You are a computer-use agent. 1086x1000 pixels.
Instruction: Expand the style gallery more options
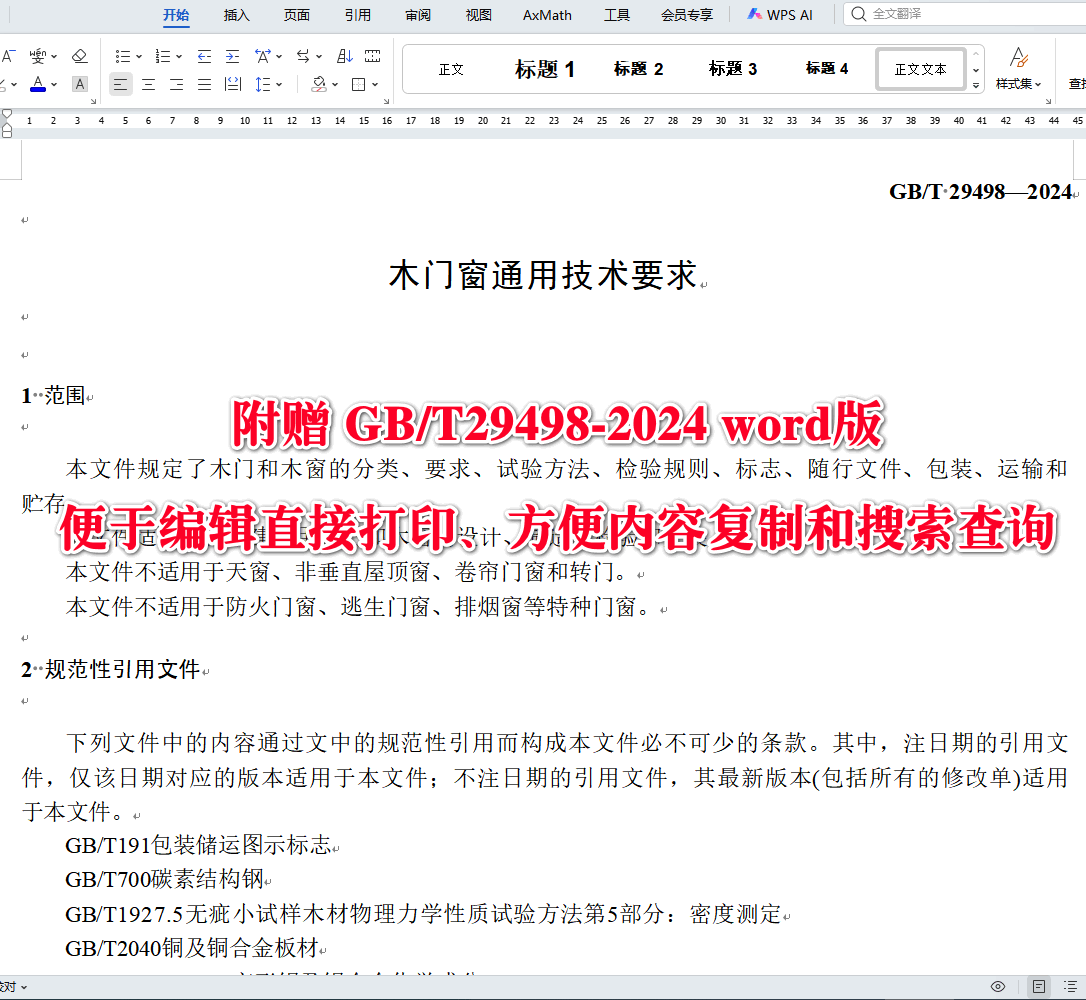(x=975, y=84)
